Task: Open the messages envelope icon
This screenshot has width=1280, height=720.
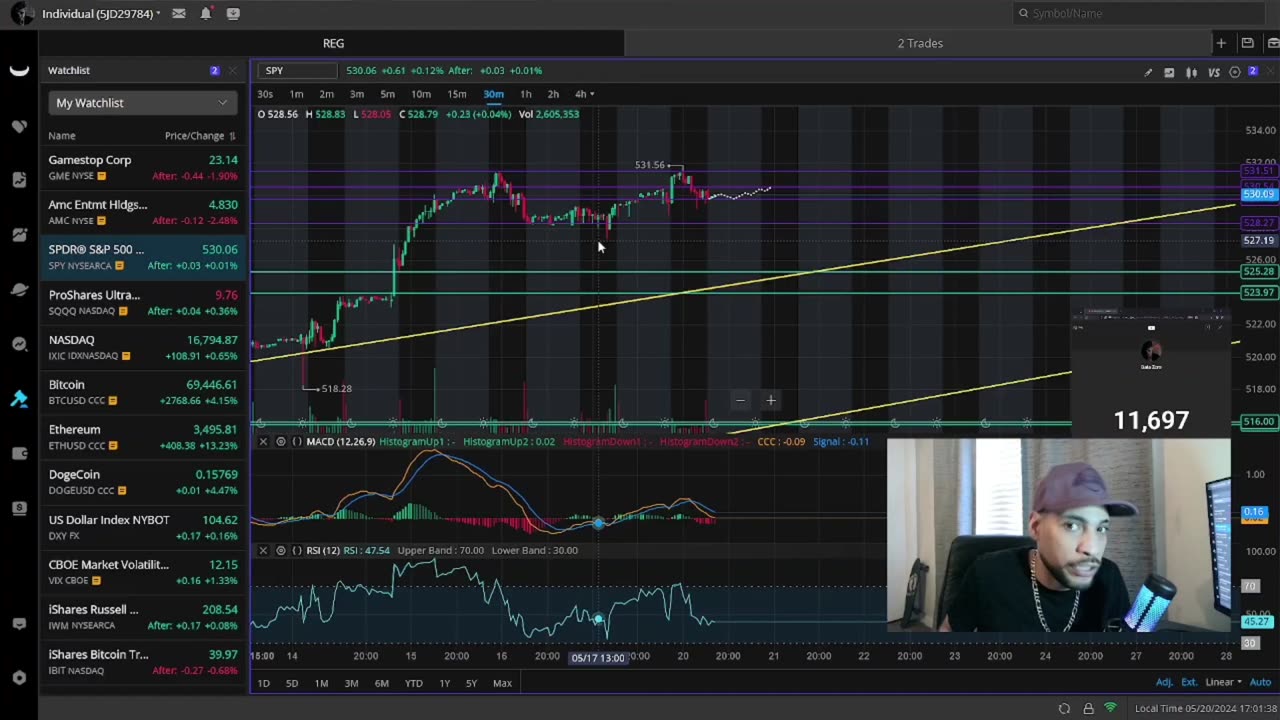Action: point(178,13)
